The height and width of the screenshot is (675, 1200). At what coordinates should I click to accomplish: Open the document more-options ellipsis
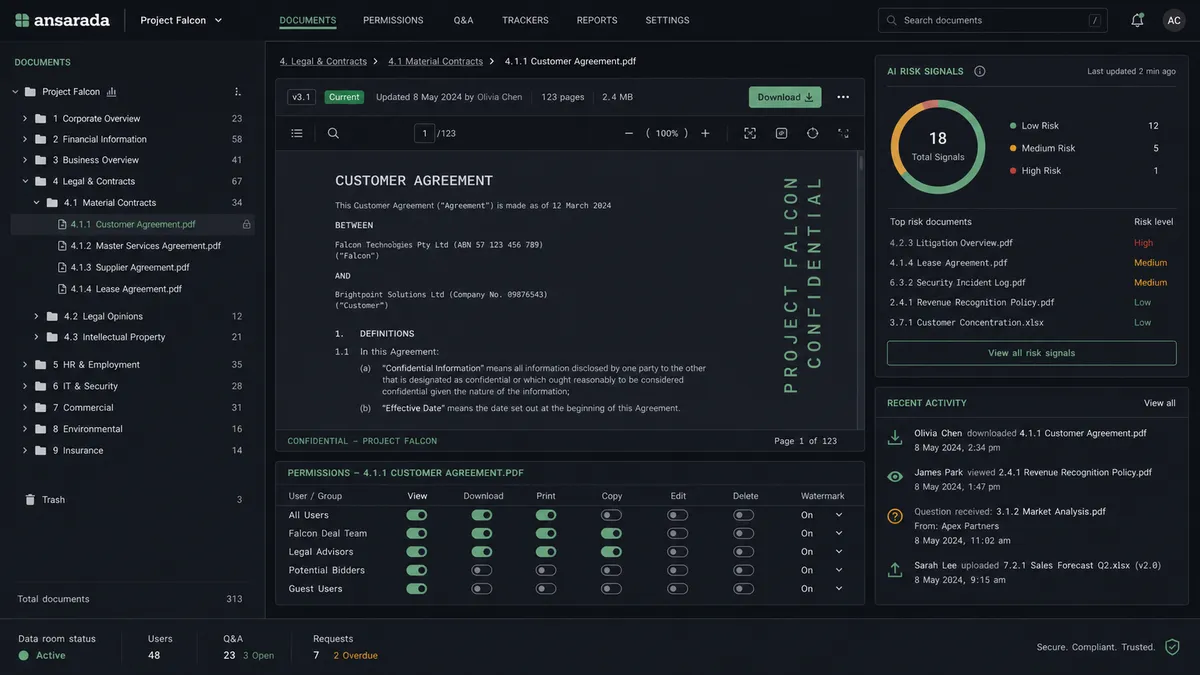(843, 97)
